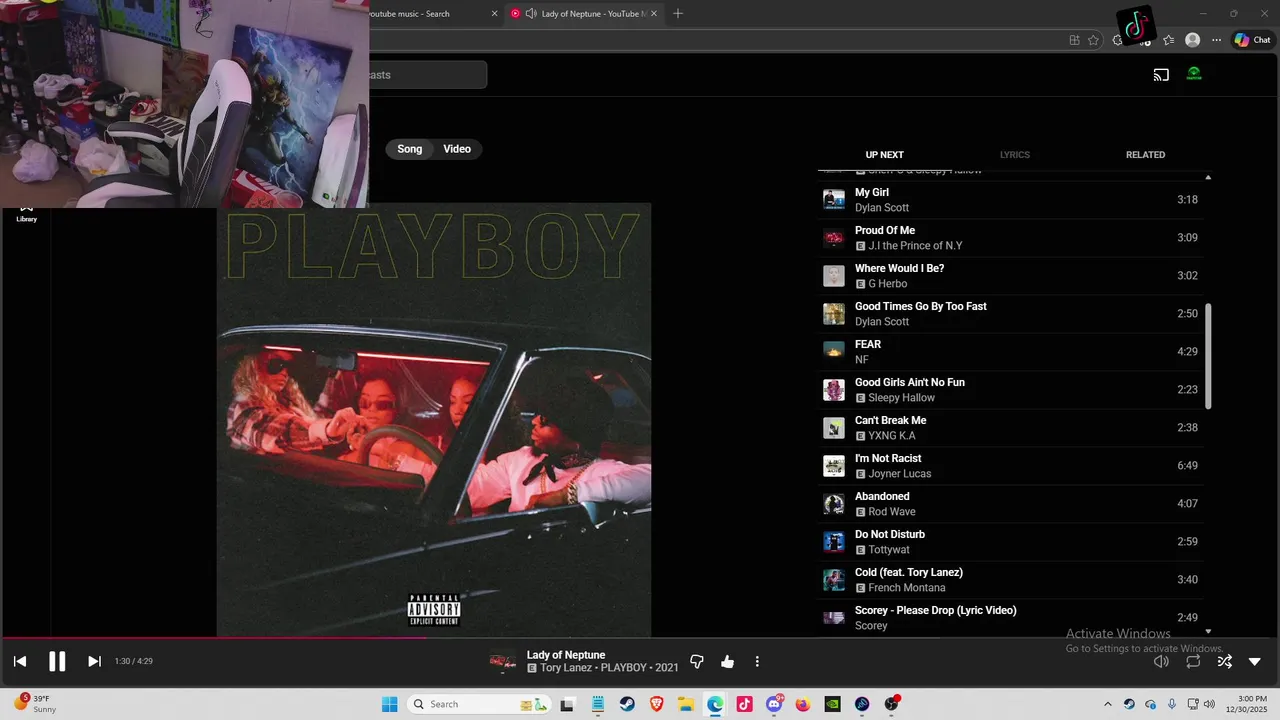Viewport: 1280px width, 720px height.
Task: Play Where Would I Be? by G Herbo
Action: tap(1010, 276)
